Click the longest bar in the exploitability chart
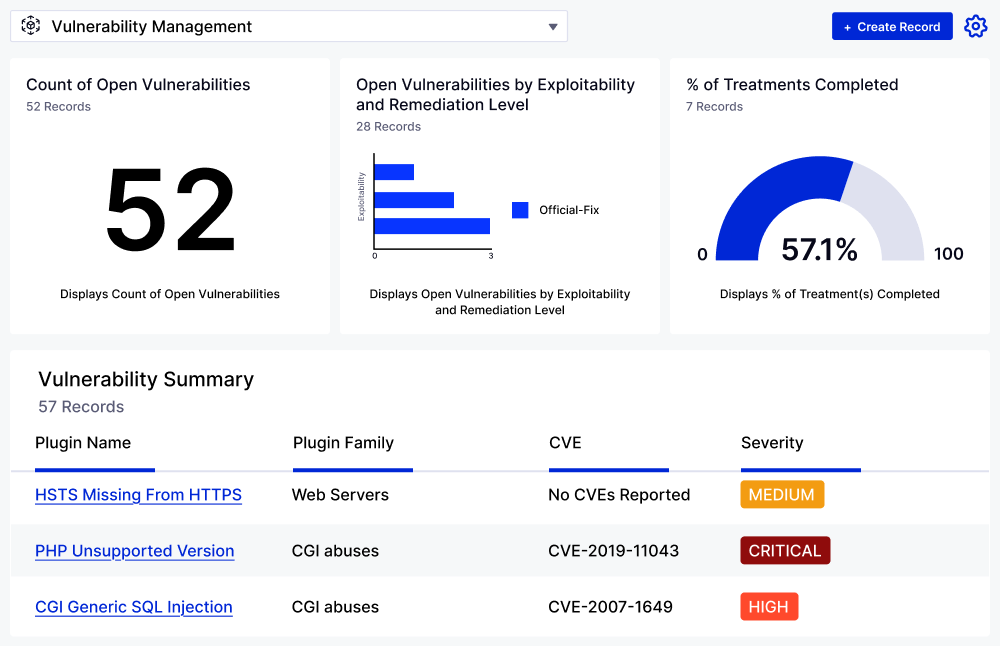Screen dimensions: 1000x646 (x=432, y=228)
